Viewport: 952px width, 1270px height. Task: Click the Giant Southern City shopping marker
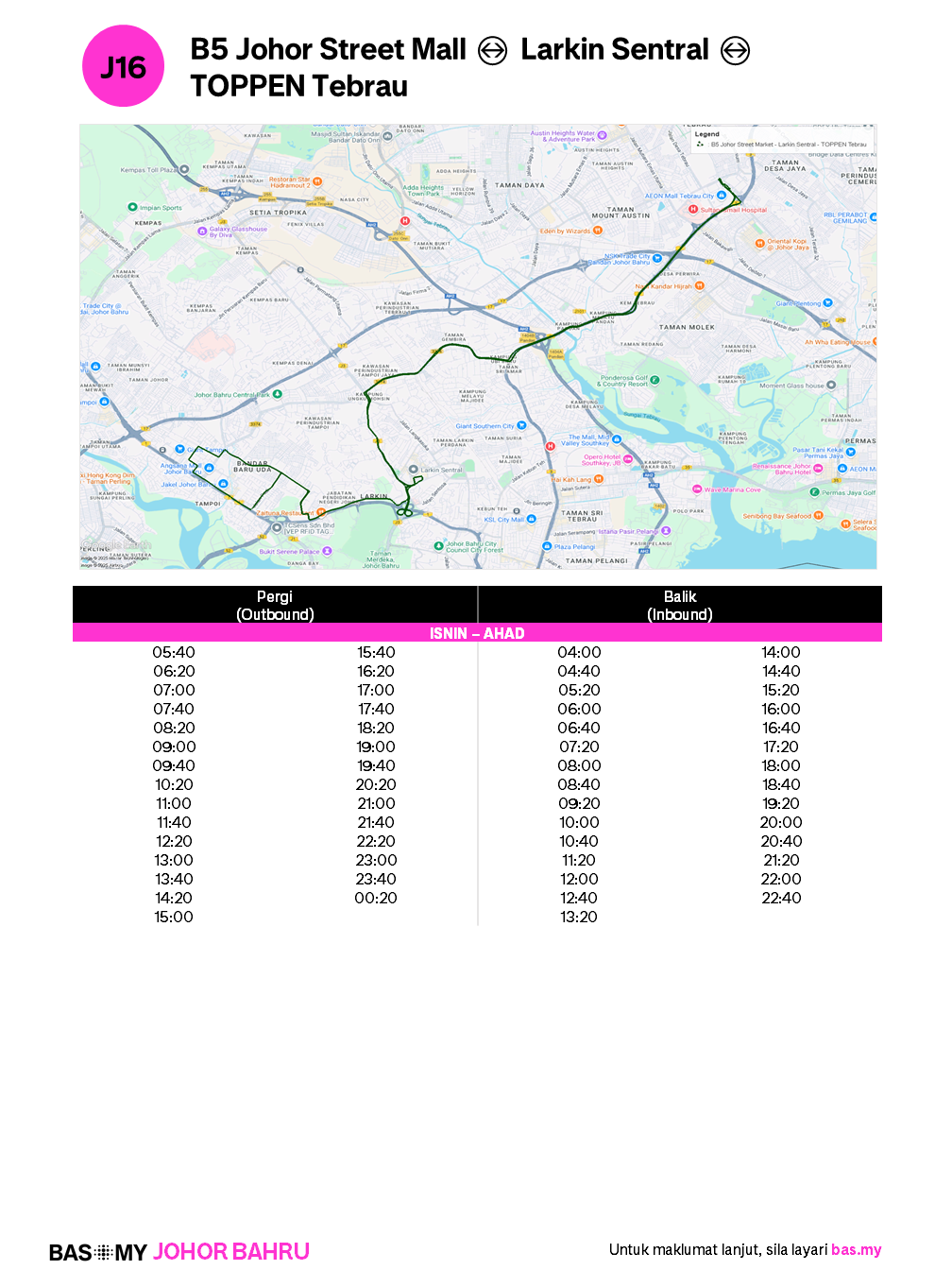point(520,425)
